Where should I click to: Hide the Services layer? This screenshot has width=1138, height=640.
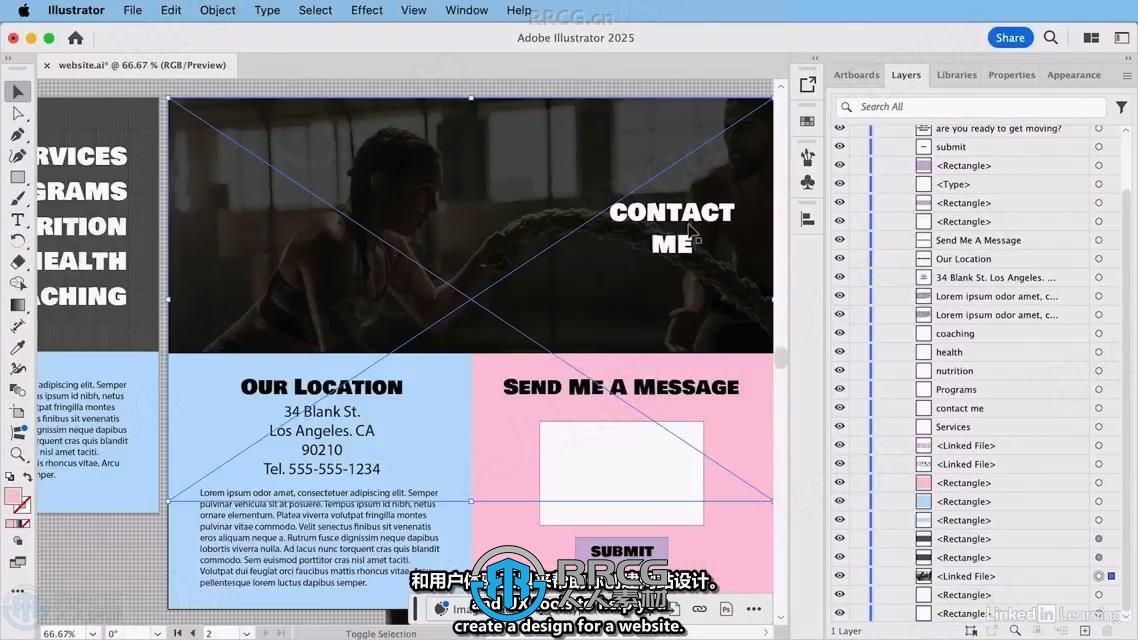[x=840, y=427]
